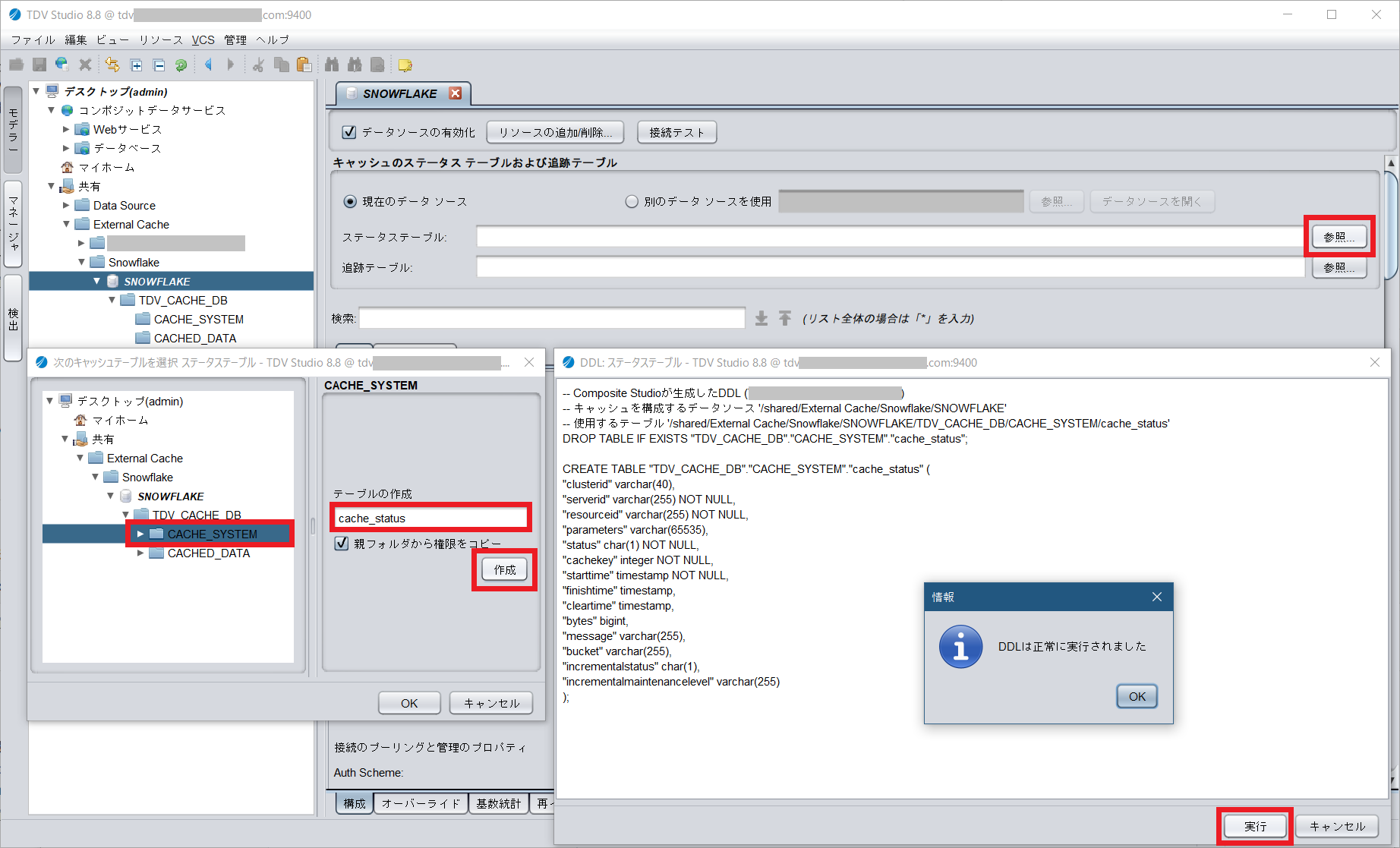Image resolution: width=1400 pixels, height=848 pixels.
Task: Click the yellow sticky note toolbar icon
Action: (405, 65)
